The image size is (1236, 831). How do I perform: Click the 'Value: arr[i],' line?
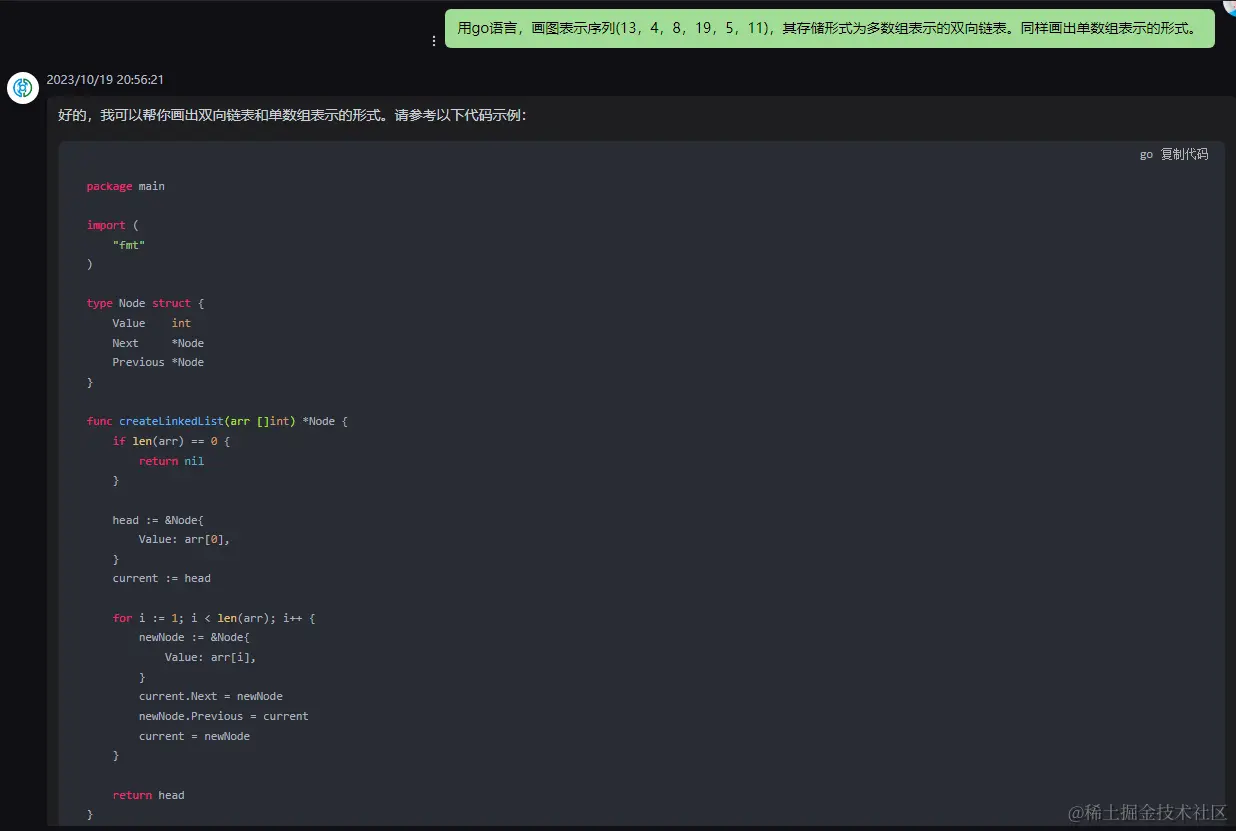coord(211,657)
